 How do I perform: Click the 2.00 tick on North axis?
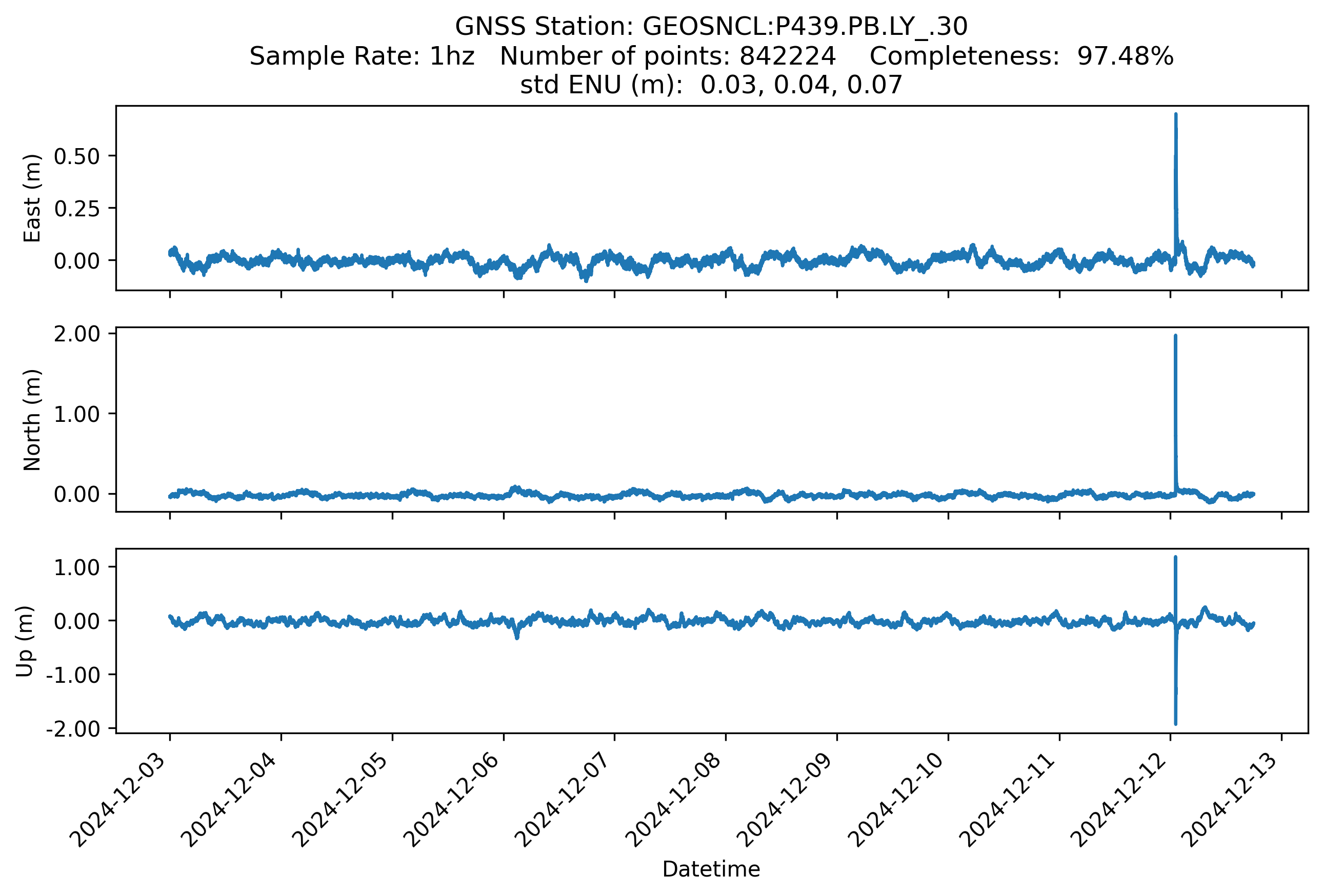pyautogui.click(x=77, y=334)
